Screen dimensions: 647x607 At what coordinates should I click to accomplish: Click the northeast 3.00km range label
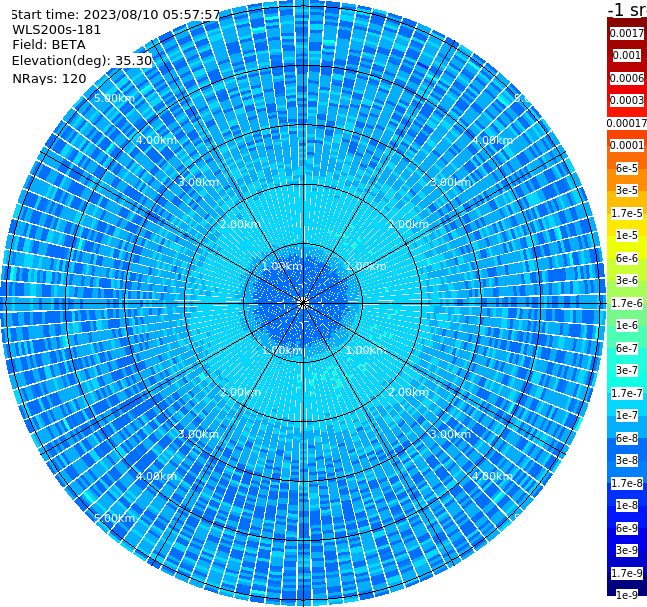450,182
